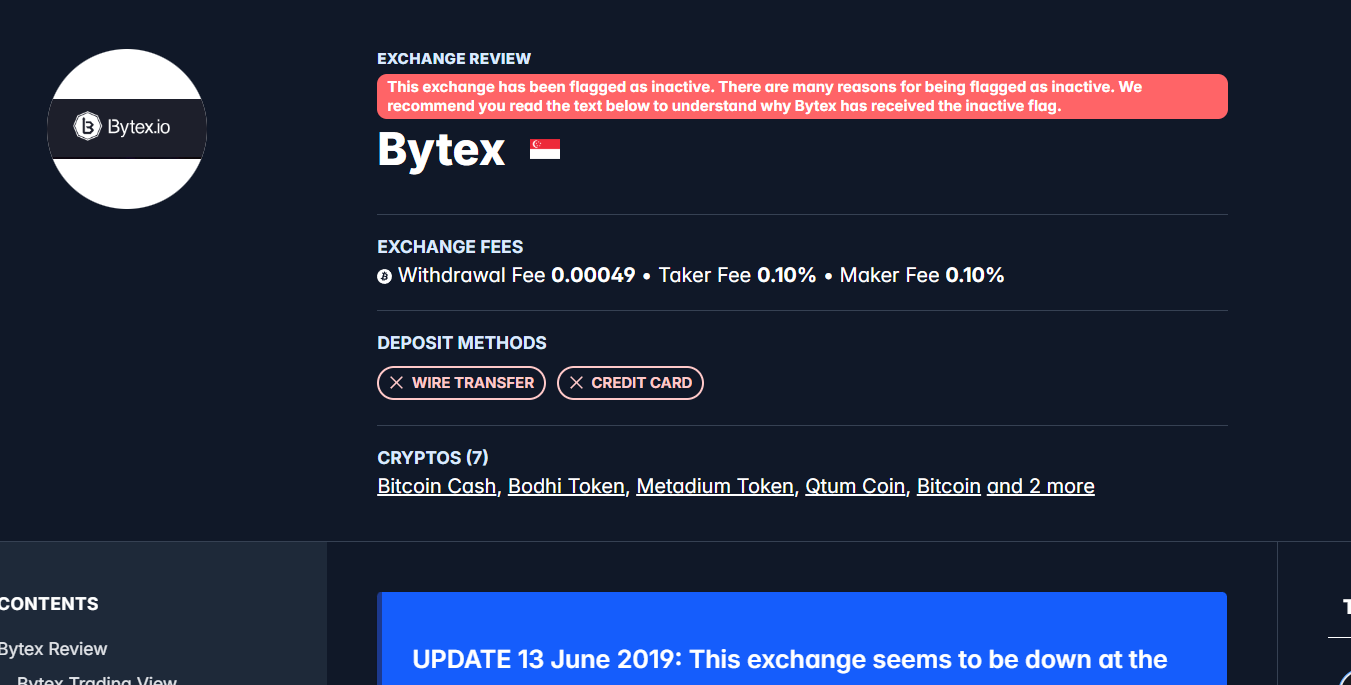This screenshot has height=685, width=1351.
Task: Click the Bitcoin link after Qtum Coin
Action: [x=948, y=487]
